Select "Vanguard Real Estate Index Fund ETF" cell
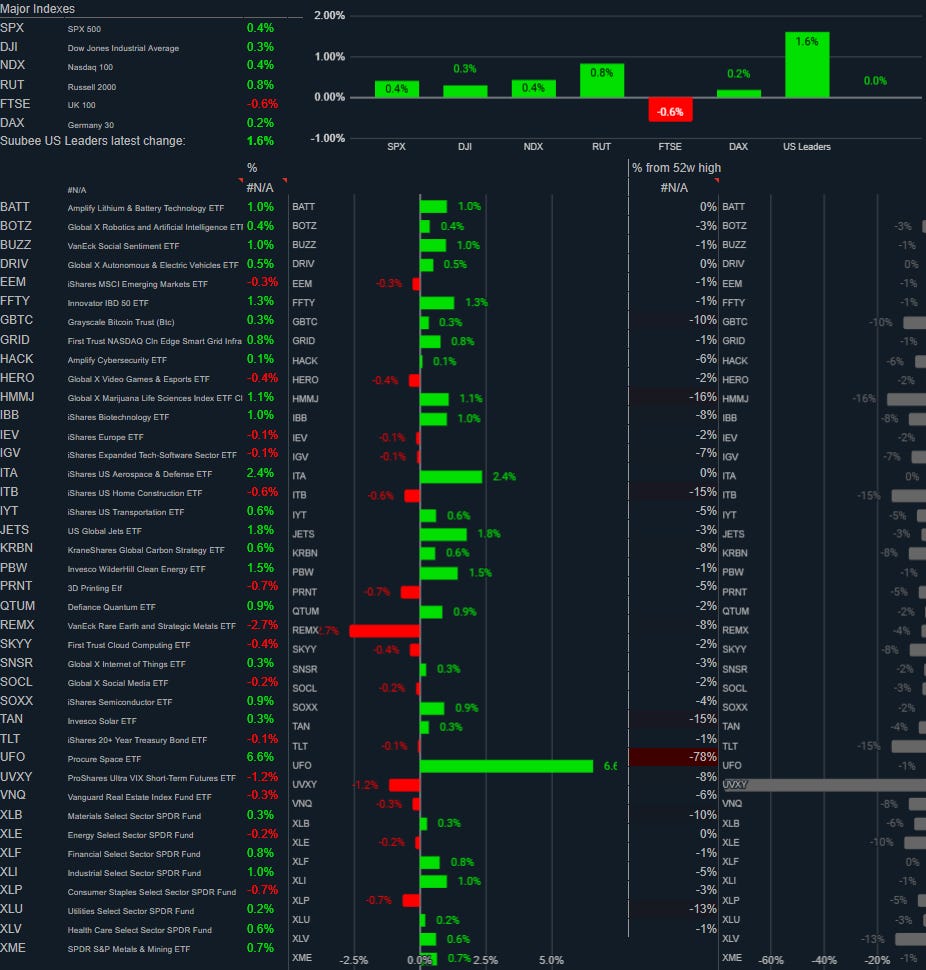This screenshot has height=970, width=926. [139, 797]
